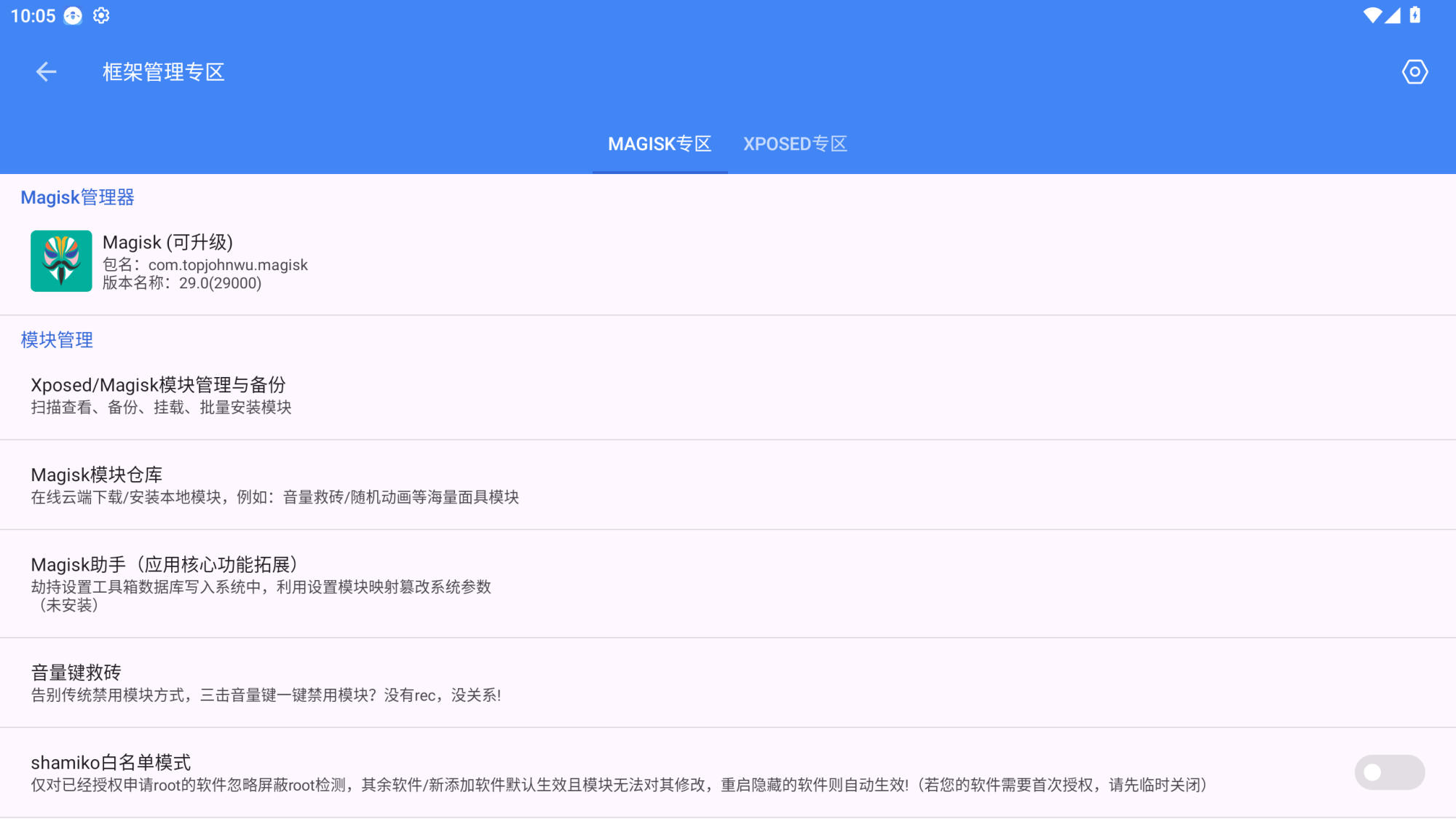Image resolution: width=1456 pixels, height=819 pixels.
Task: Switch to the XPOSED专区 tab
Action: click(795, 144)
